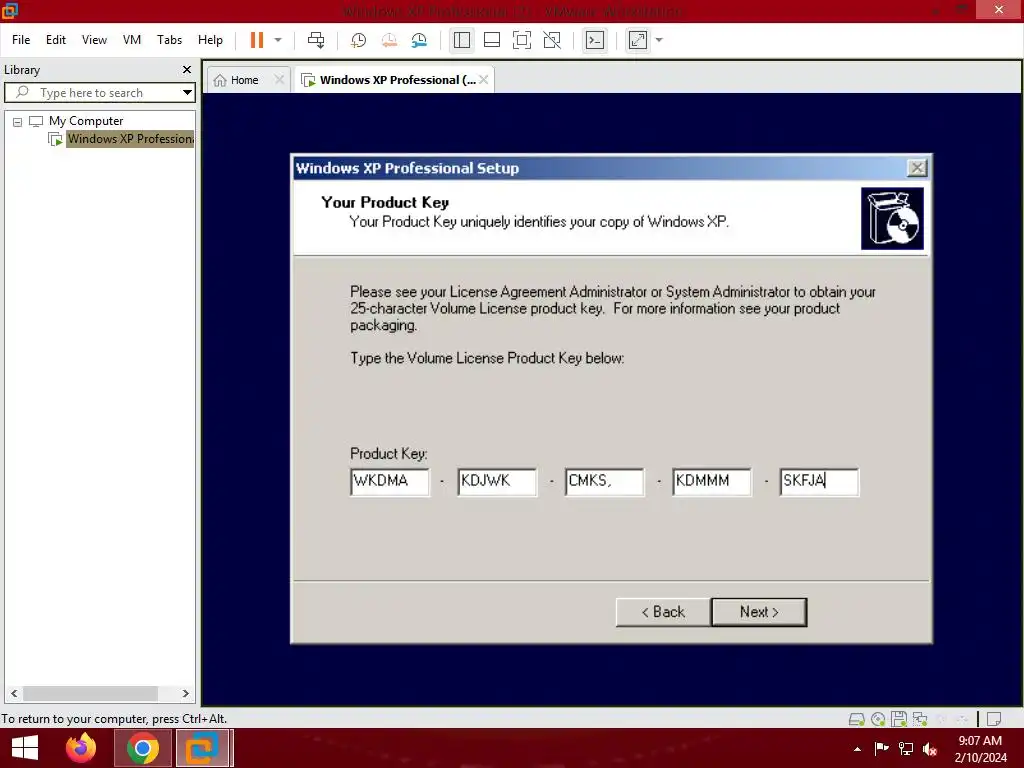Click the Library horizontal scrollbar thumb
Viewport: 1024px width, 768px height.
point(90,694)
